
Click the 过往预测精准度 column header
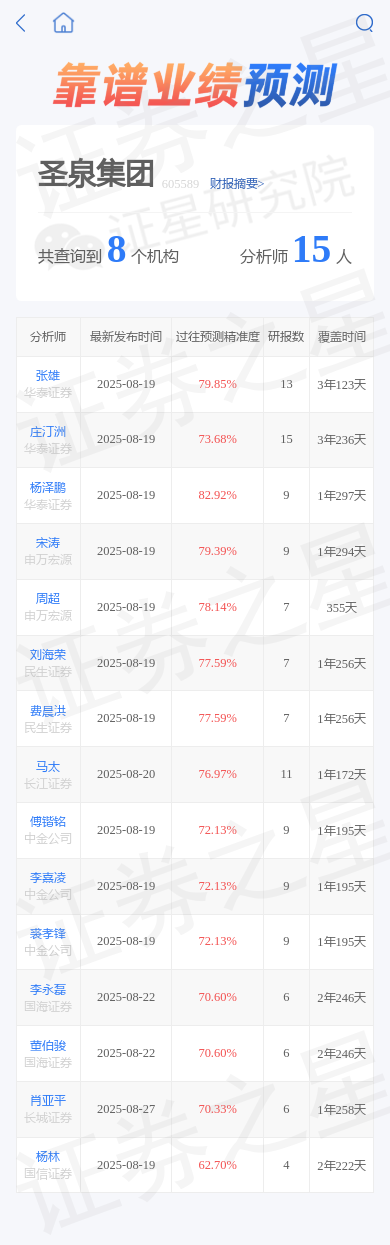point(217,337)
